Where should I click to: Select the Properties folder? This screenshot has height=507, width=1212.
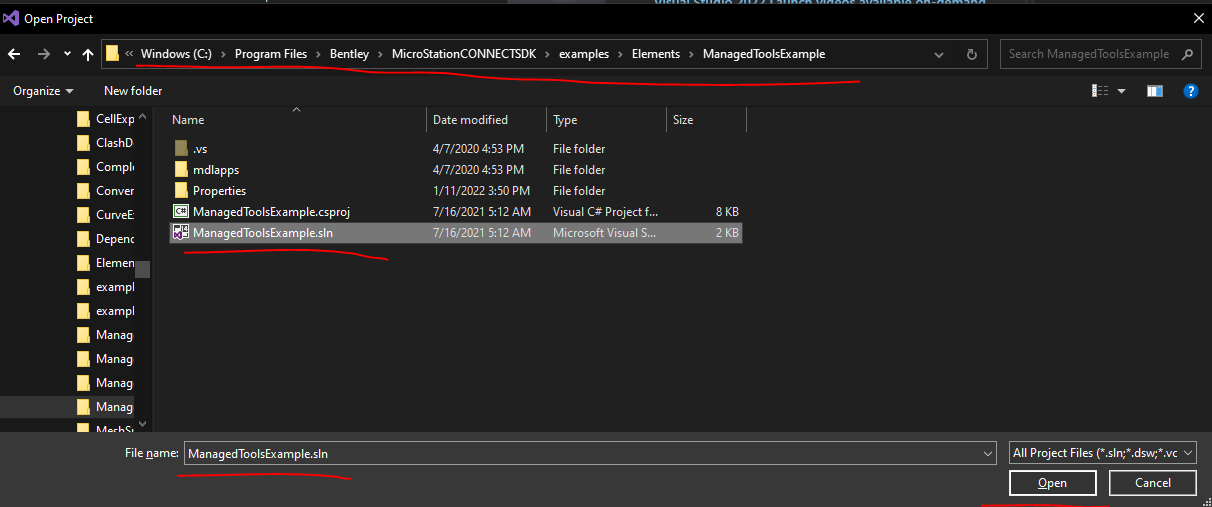(456, 190)
